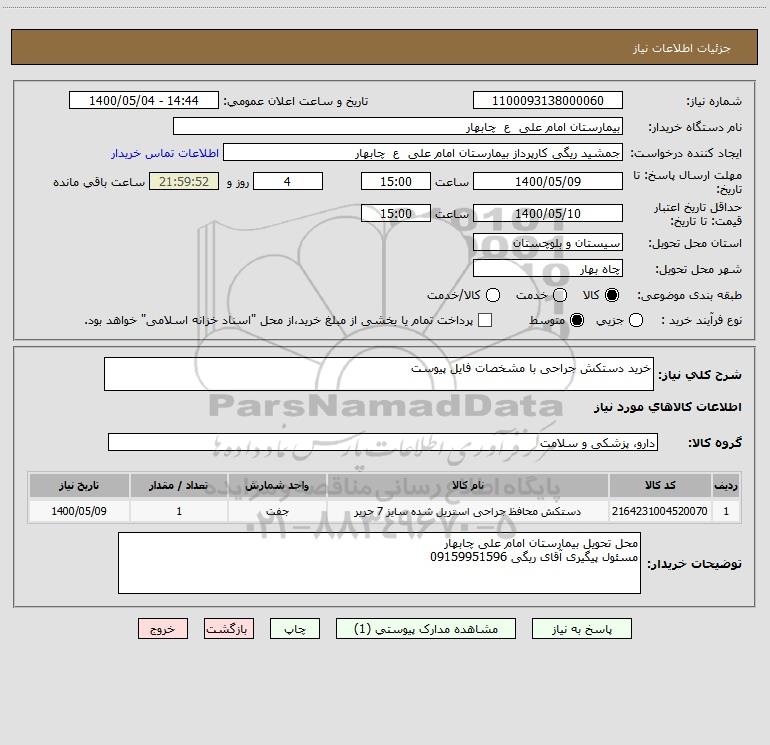
Task: Click the need number field 1100093138000060
Action: [548, 100]
